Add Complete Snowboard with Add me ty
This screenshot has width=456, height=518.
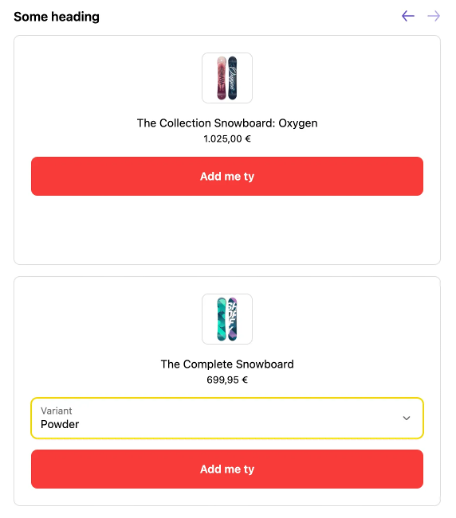227,469
